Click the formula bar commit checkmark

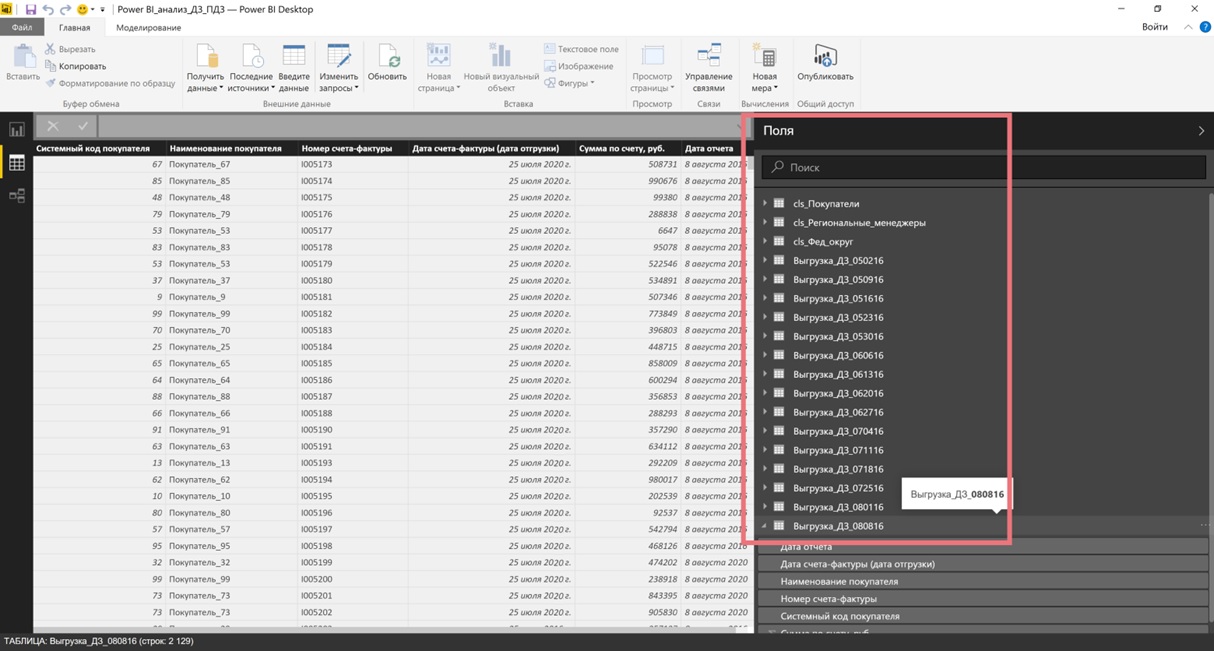[84, 126]
